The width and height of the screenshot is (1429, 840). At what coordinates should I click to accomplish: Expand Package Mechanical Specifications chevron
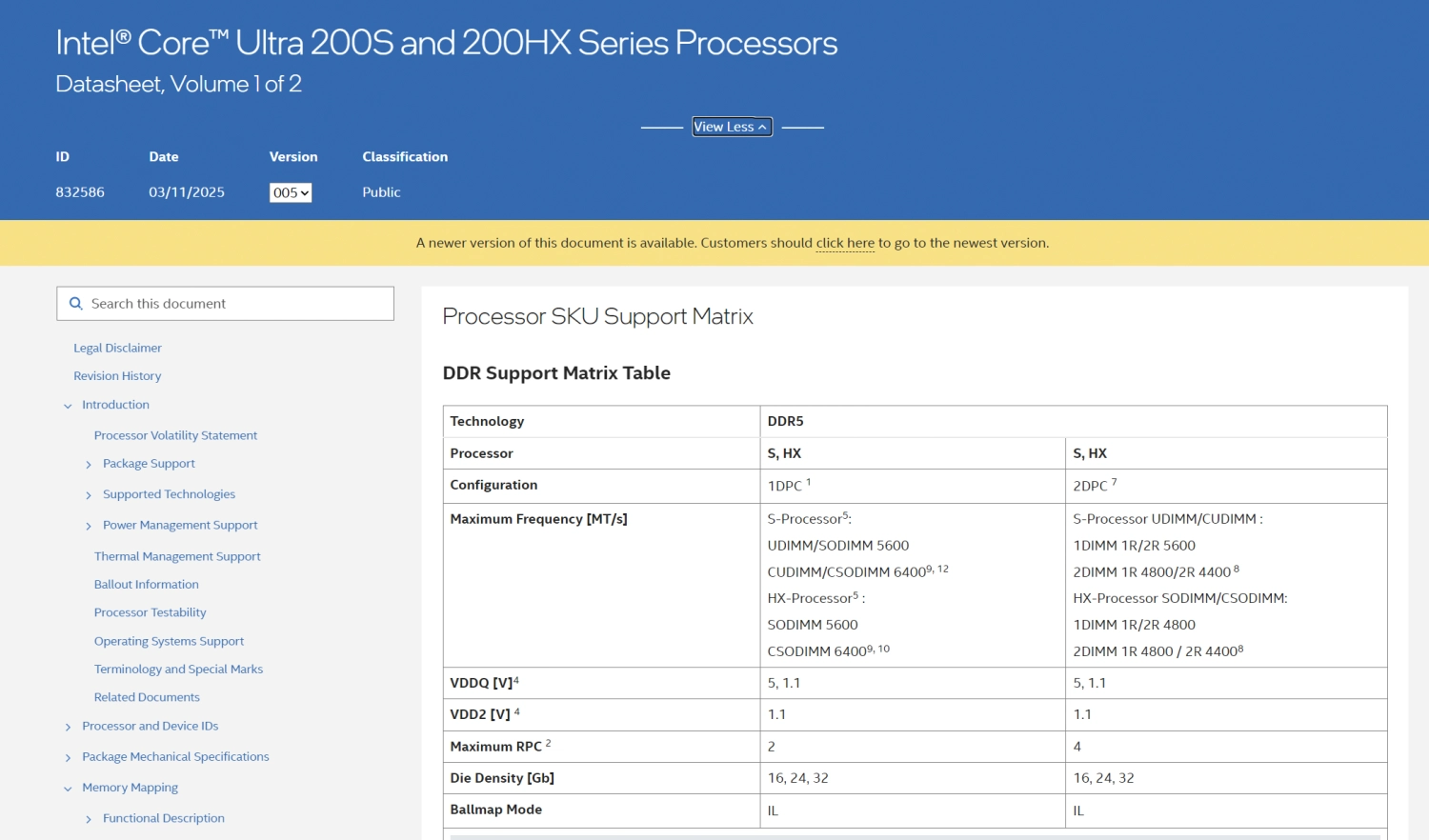(x=68, y=758)
